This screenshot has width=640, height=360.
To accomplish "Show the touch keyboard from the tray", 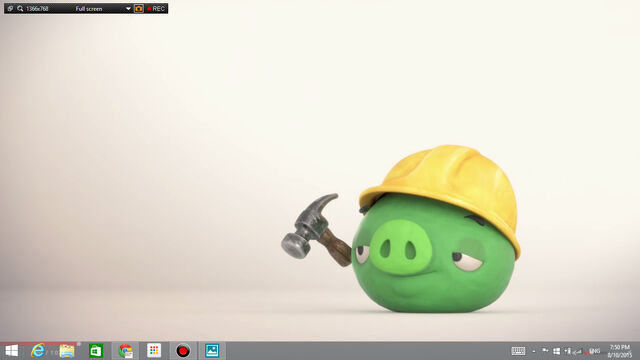I will [518, 351].
